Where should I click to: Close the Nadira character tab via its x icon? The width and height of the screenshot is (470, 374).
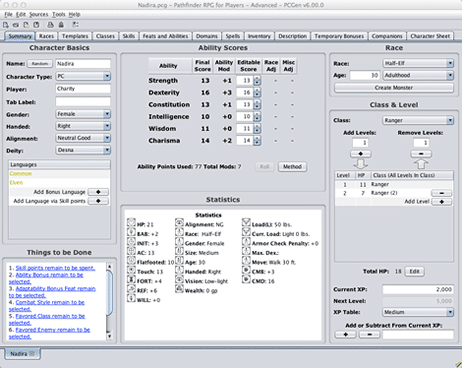[x=32, y=353]
